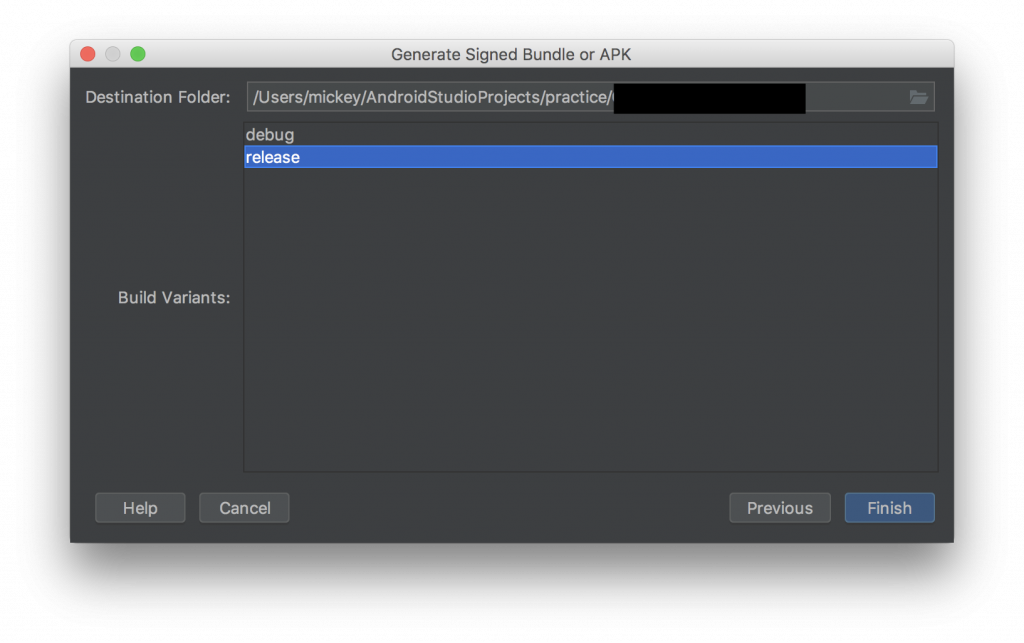Click the Destination Folder label
Image resolution: width=1024 pixels, height=643 pixels.
(x=158, y=97)
